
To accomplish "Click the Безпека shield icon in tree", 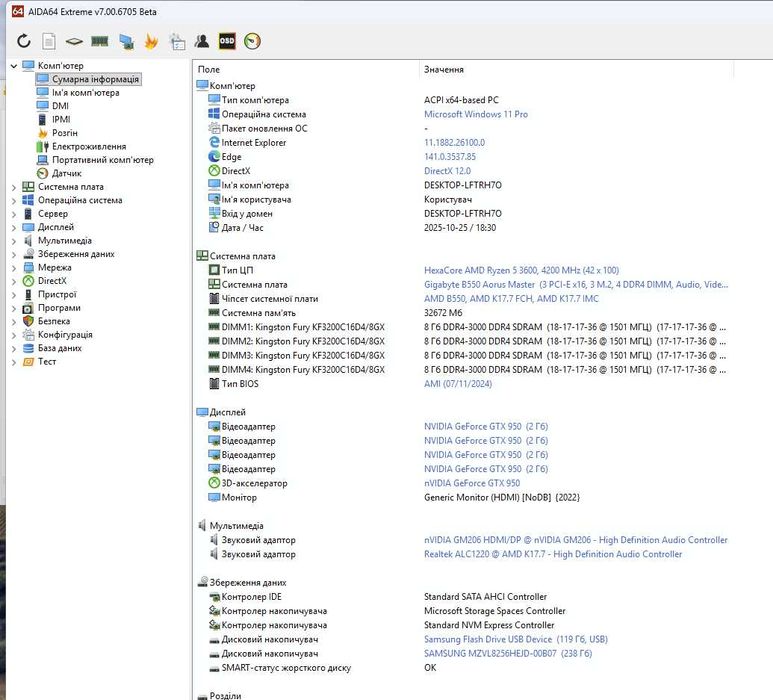I will tap(28, 321).
